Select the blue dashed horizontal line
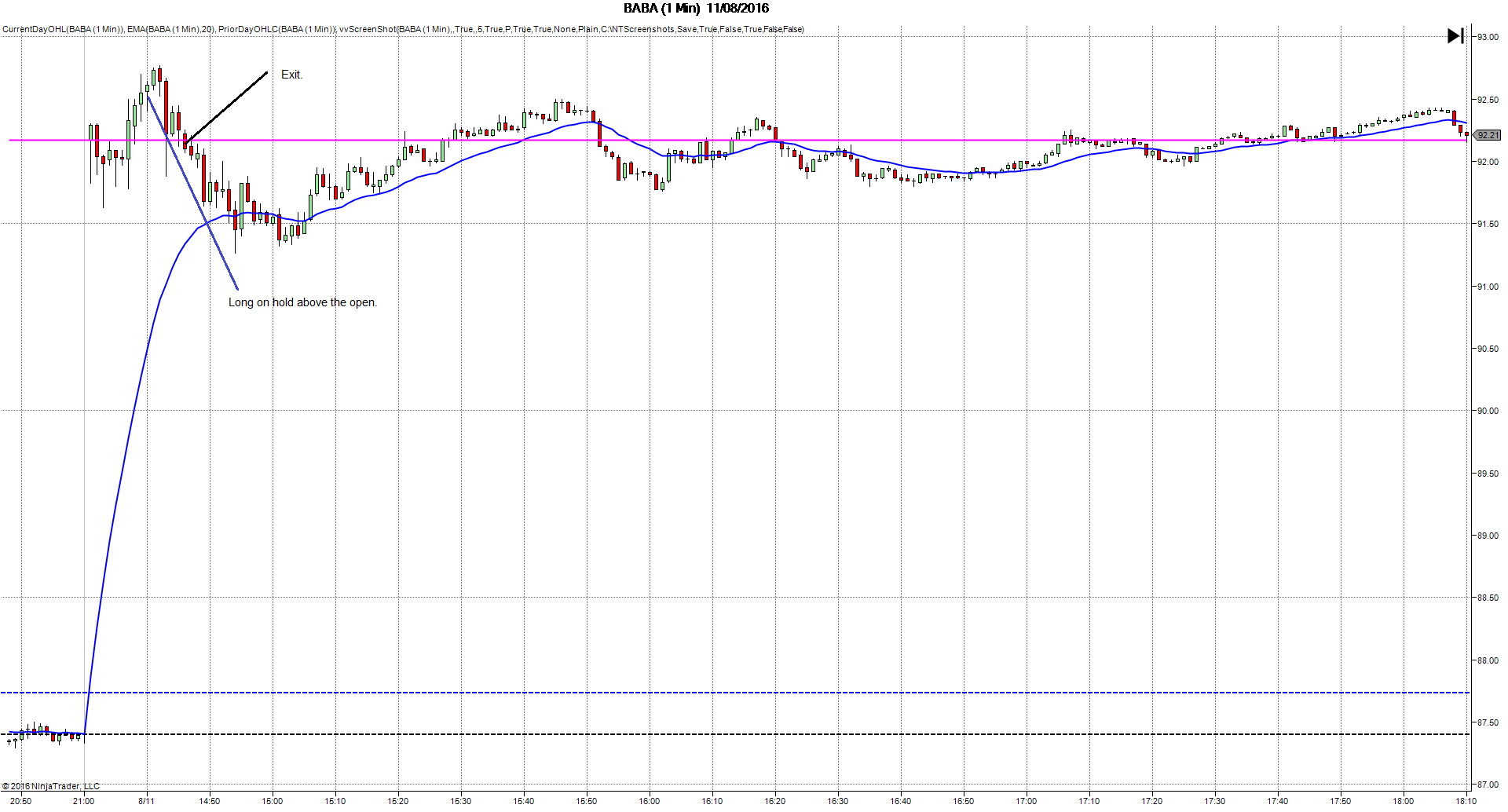 tap(734, 693)
